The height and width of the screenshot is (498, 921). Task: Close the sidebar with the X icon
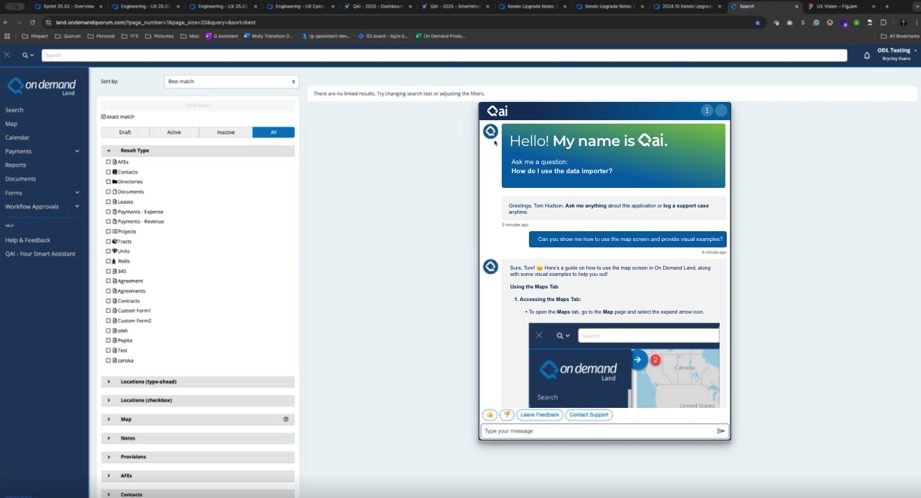pos(8,55)
